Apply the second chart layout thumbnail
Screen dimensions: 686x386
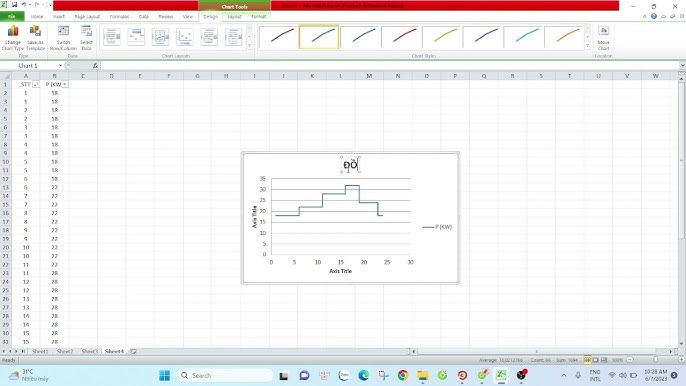(x=136, y=37)
